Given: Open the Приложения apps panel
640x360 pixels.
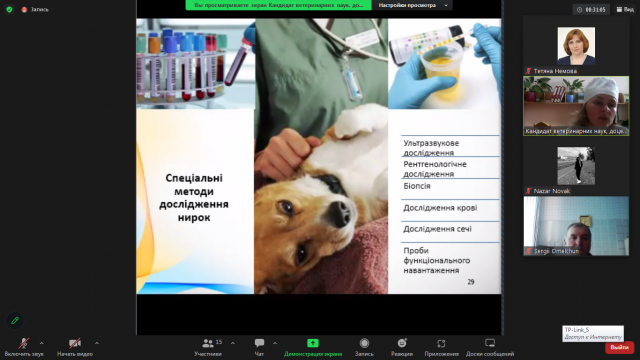Looking at the screenshot, I should pos(441,347).
